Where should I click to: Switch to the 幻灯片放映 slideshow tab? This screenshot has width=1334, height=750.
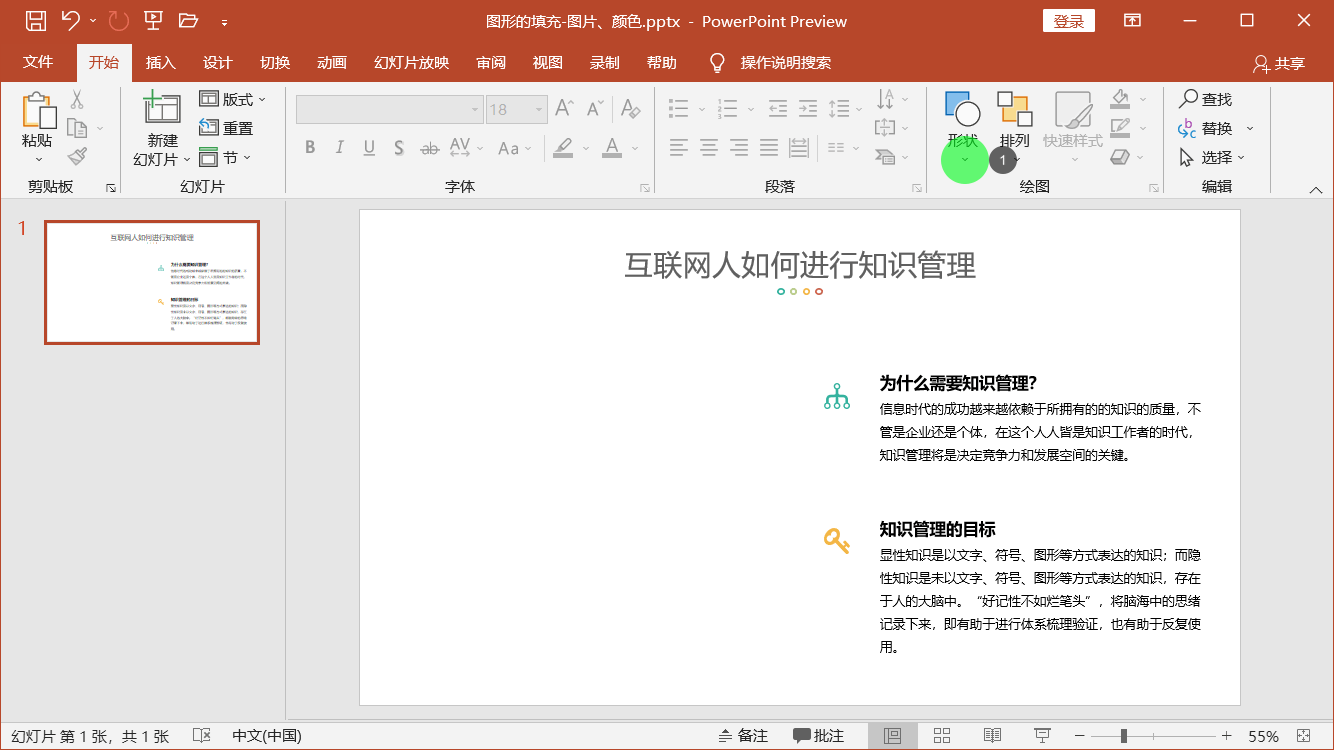click(411, 62)
